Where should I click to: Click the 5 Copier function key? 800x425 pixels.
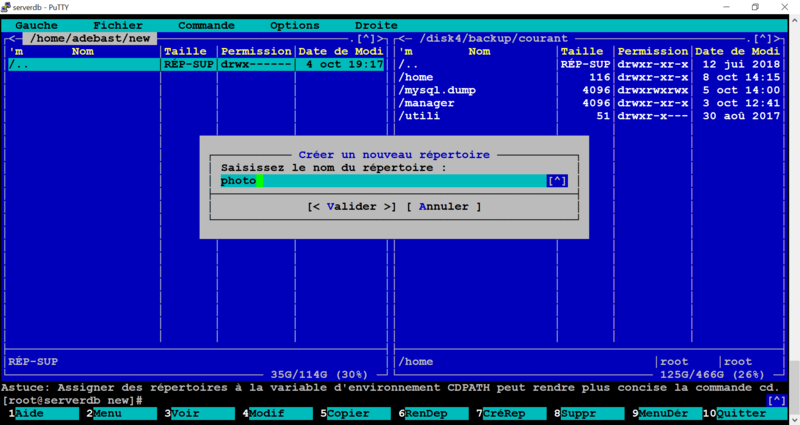356,413
